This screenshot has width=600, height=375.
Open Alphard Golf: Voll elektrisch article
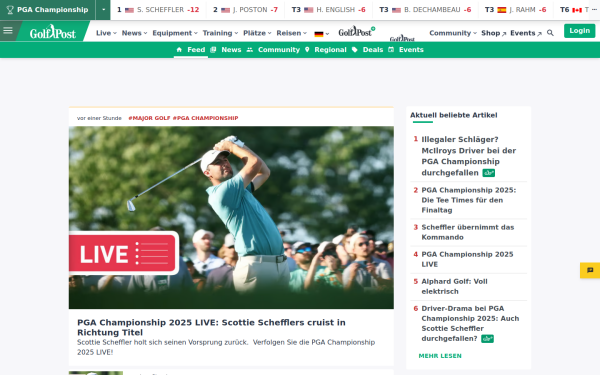(x=454, y=286)
